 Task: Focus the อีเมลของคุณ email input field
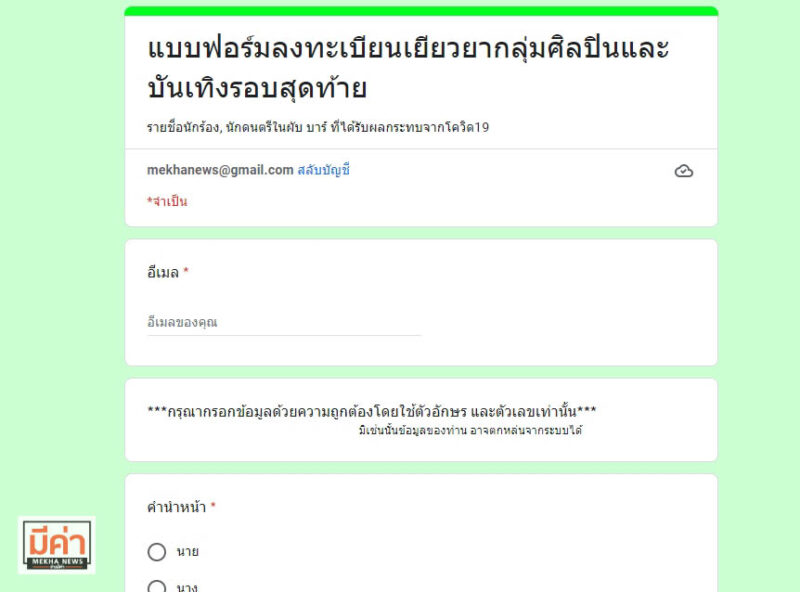point(284,322)
